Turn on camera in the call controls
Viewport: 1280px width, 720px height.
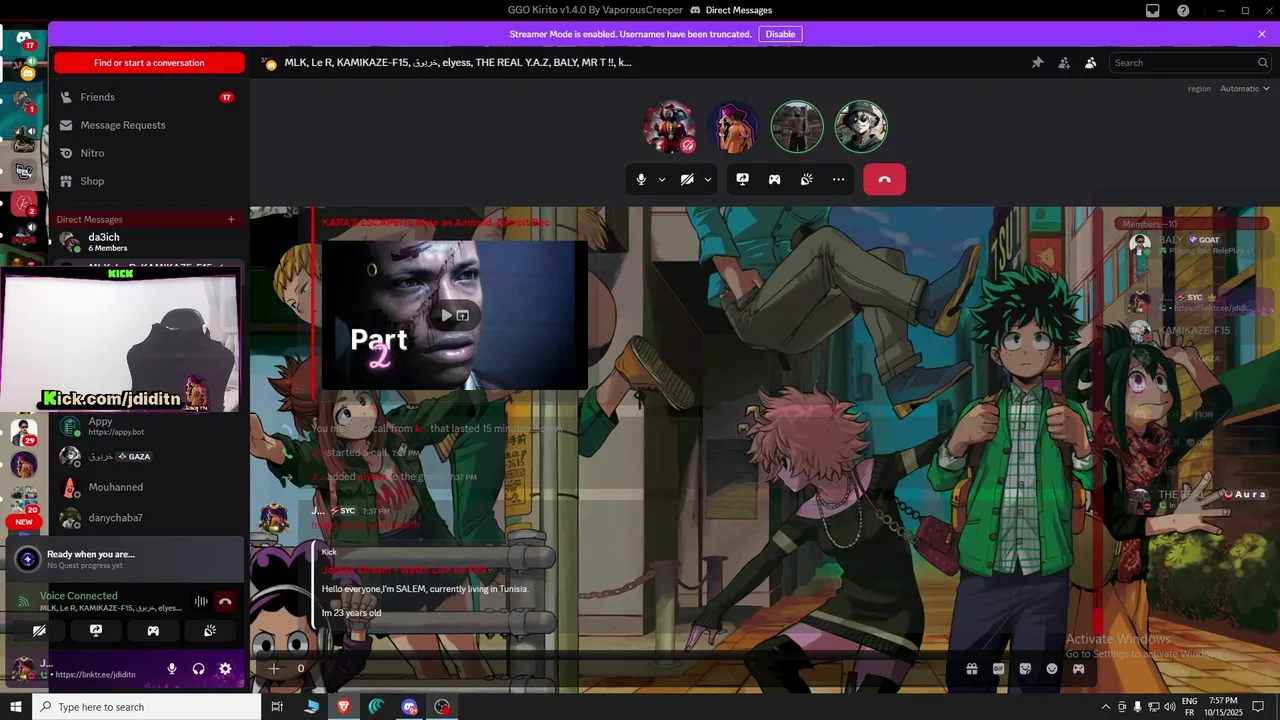[687, 180]
